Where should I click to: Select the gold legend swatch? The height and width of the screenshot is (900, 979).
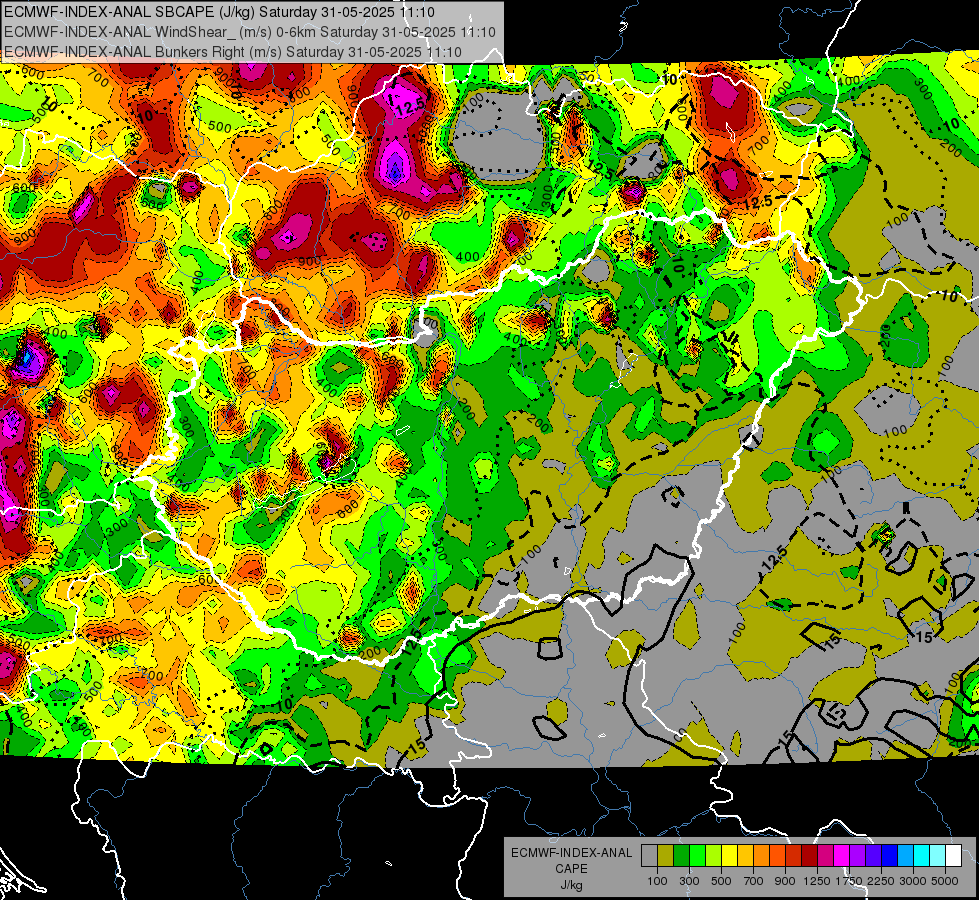click(745, 856)
